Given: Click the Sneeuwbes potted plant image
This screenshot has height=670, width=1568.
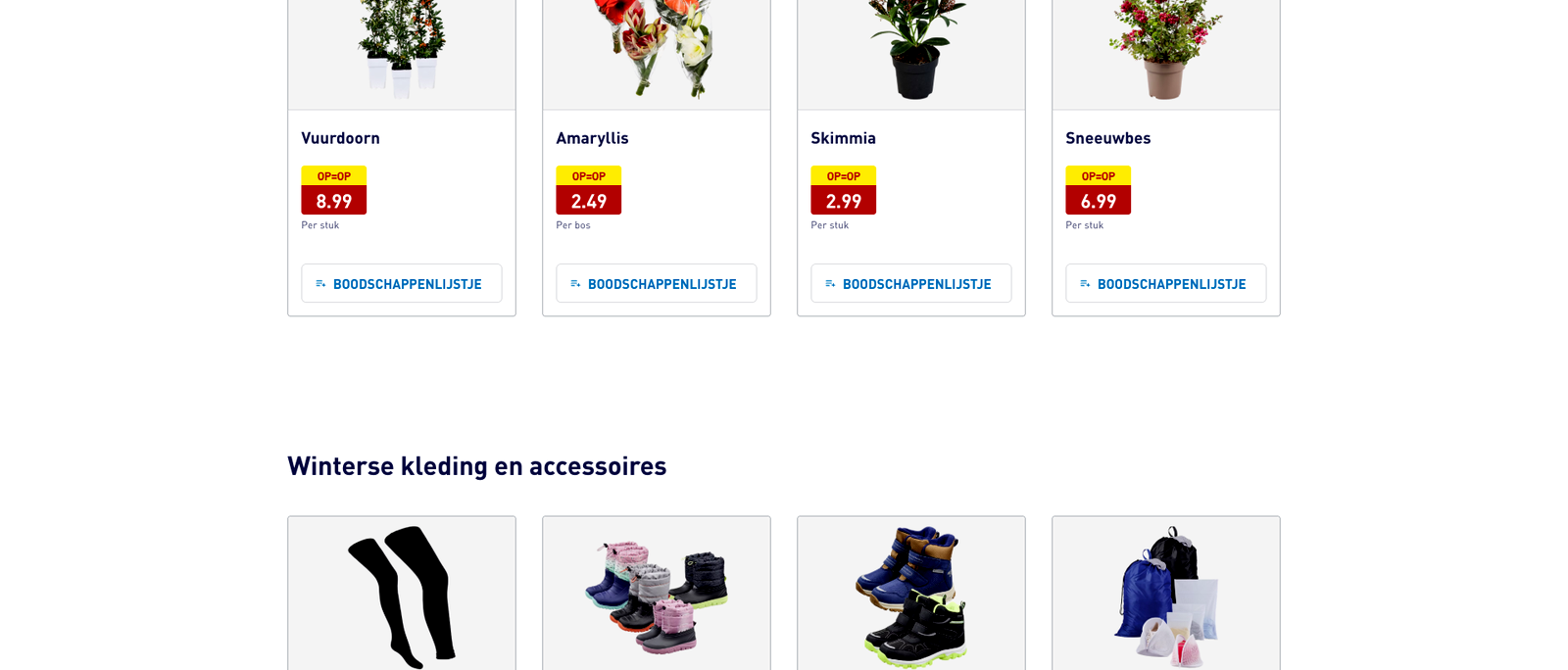Looking at the screenshot, I should click(x=1166, y=49).
